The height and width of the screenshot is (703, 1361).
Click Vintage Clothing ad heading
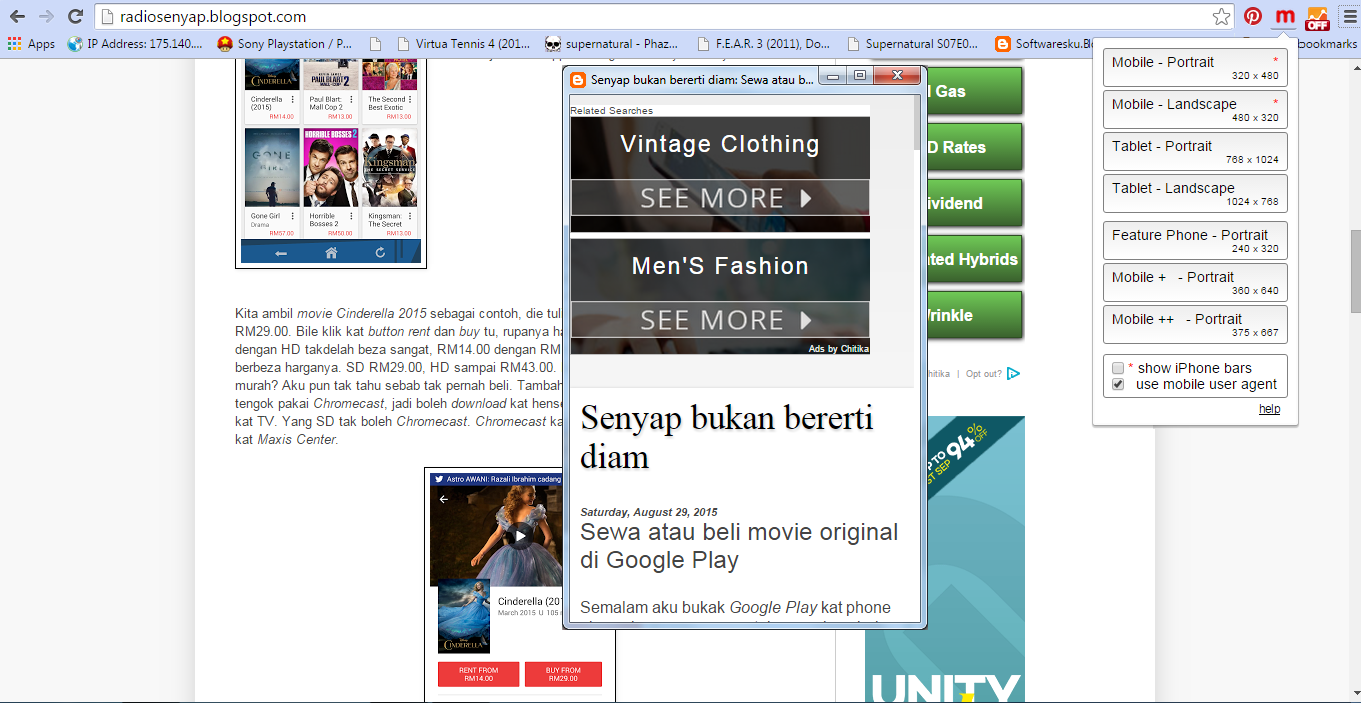tap(720, 144)
